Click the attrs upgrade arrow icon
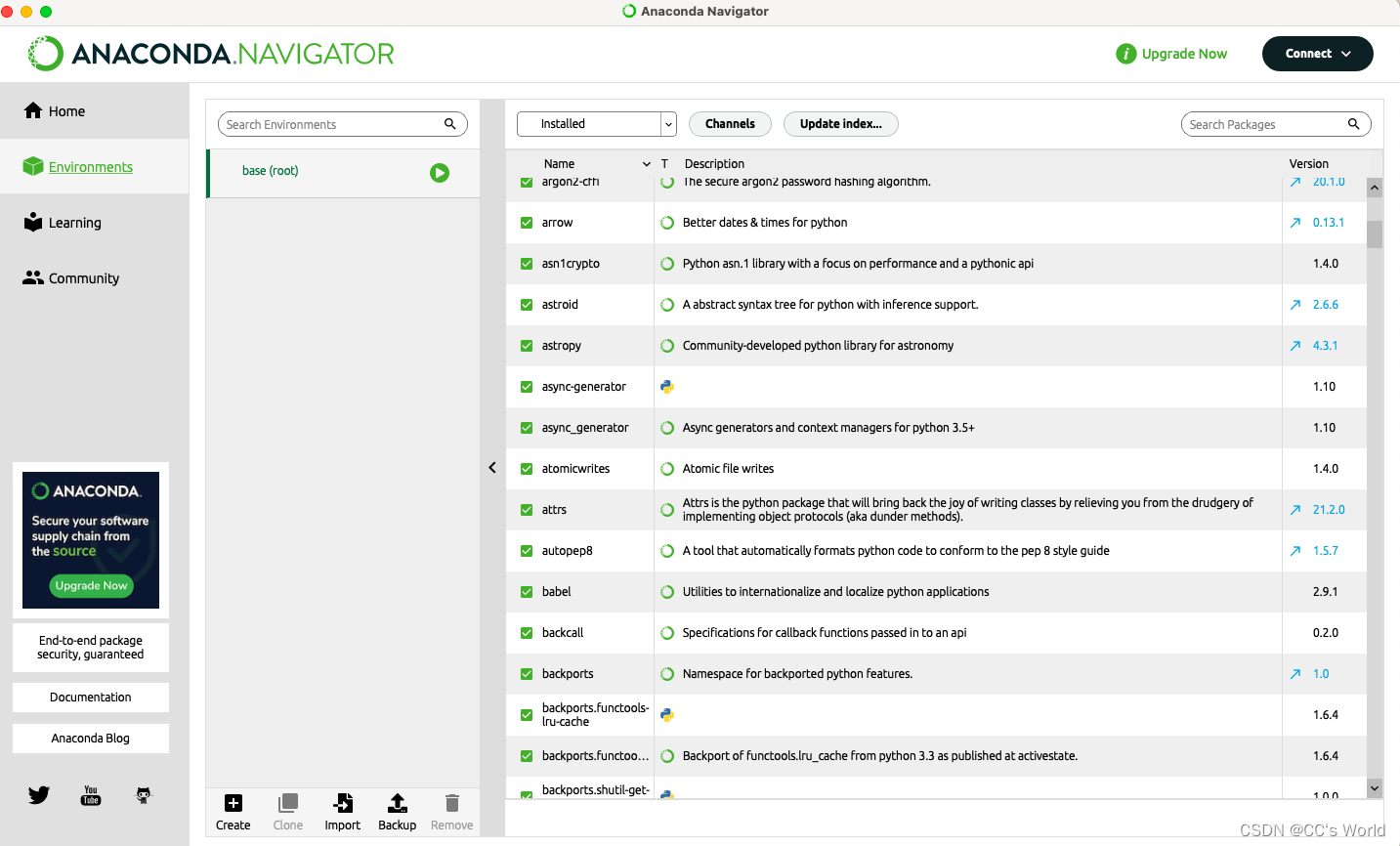The width and height of the screenshot is (1400, 846). (1295, 510)
